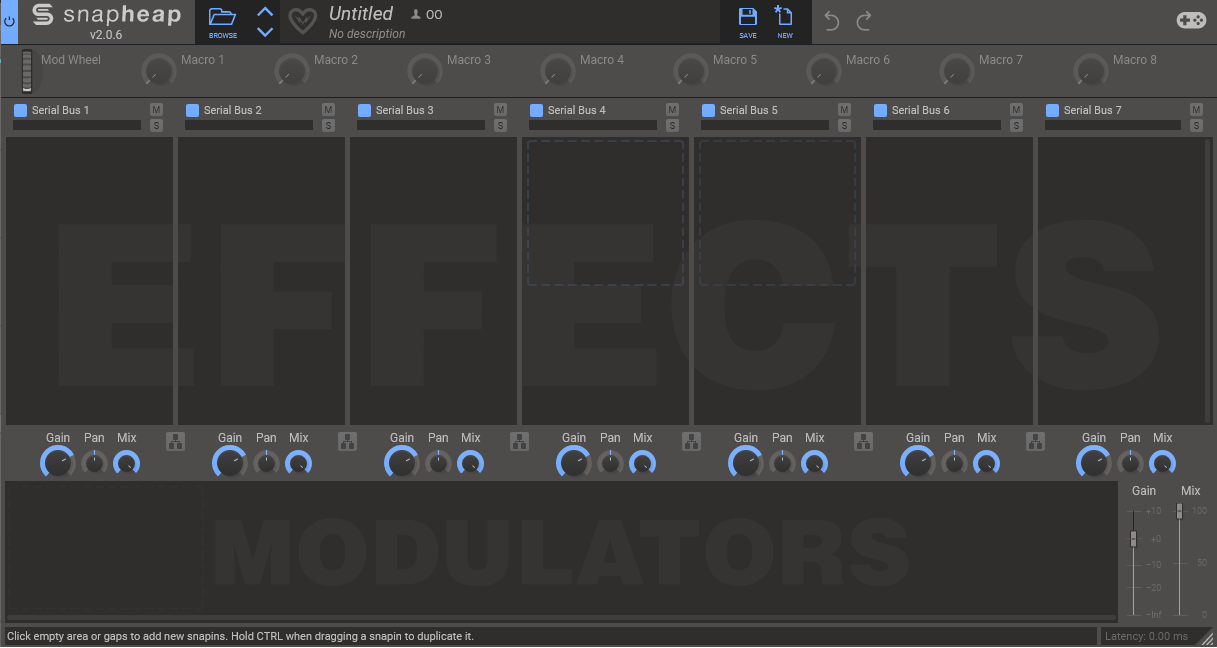The image size is (1217, 648).
Task: Save the current patch
Action: [746, 21]
